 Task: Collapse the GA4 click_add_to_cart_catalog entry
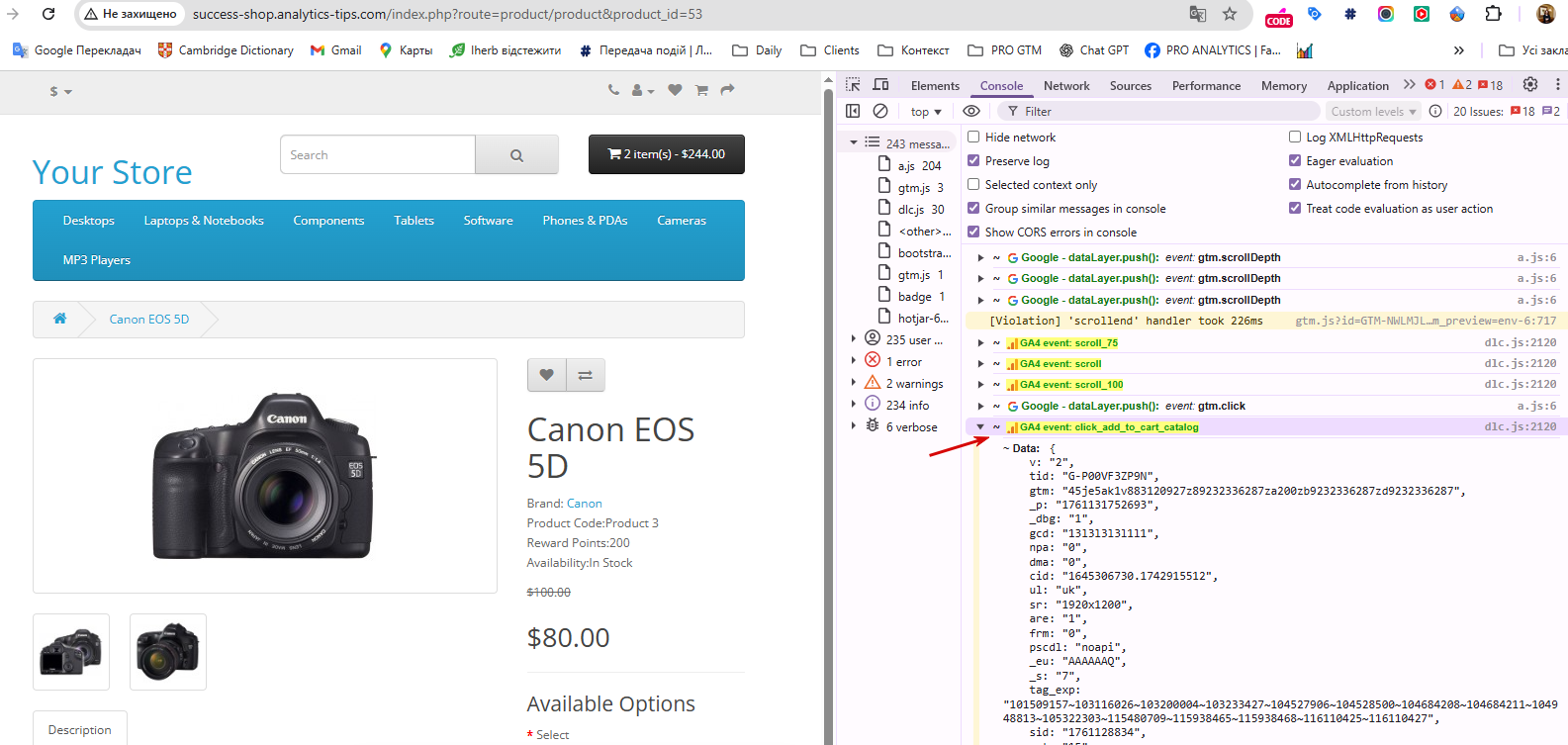pos(980,426)
